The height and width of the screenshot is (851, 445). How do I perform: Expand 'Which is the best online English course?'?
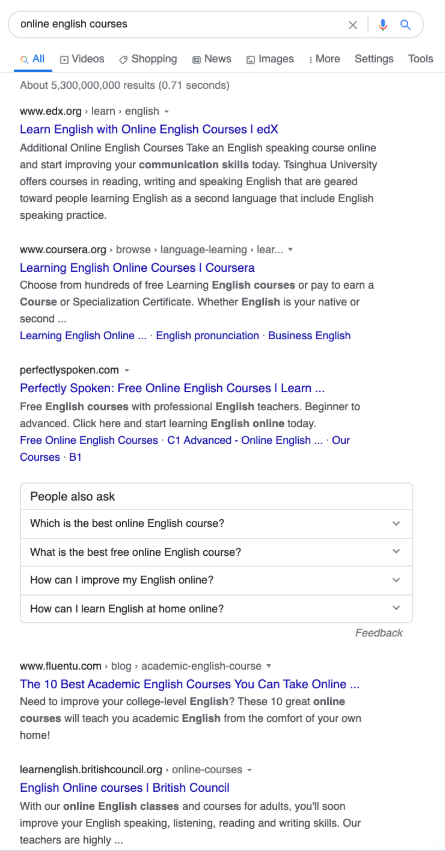pyautogui.click(x=216, y=524)
